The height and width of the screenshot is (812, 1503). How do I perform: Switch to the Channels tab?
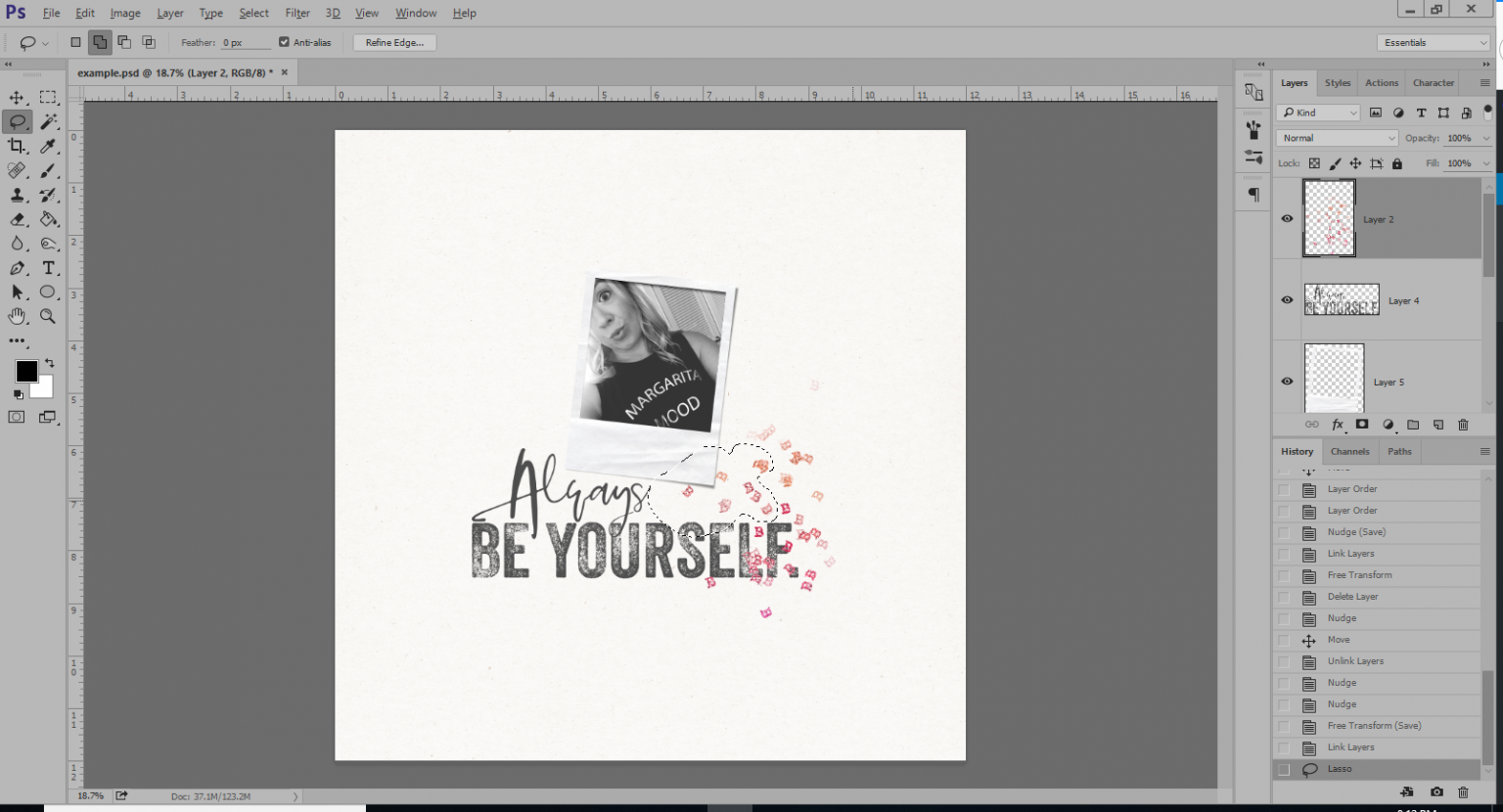(x=1350, y=451)
